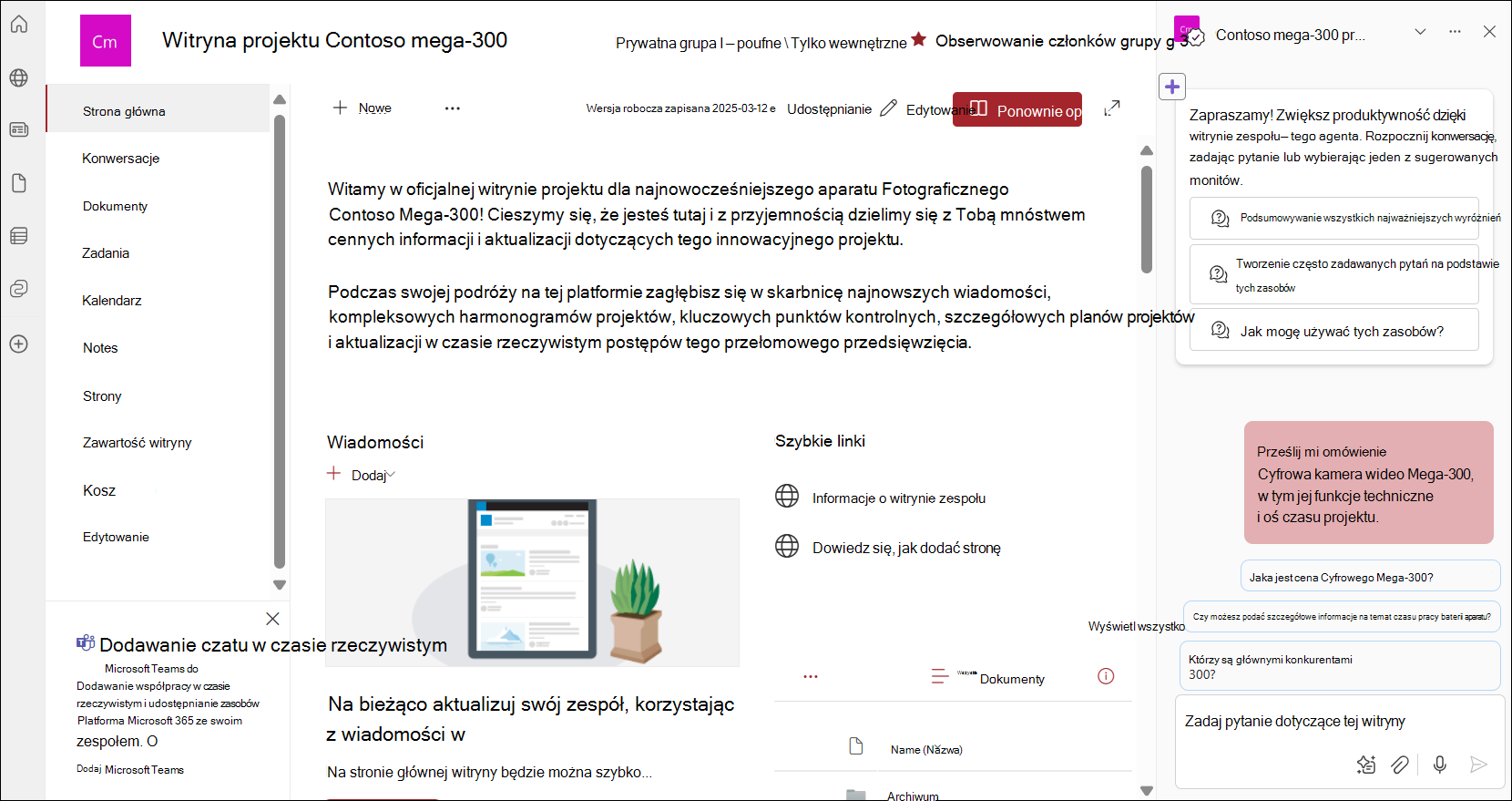1512x801 pixels.
Task: Click Dodaj Microsoft Teams link
Action: coord(130,770)
